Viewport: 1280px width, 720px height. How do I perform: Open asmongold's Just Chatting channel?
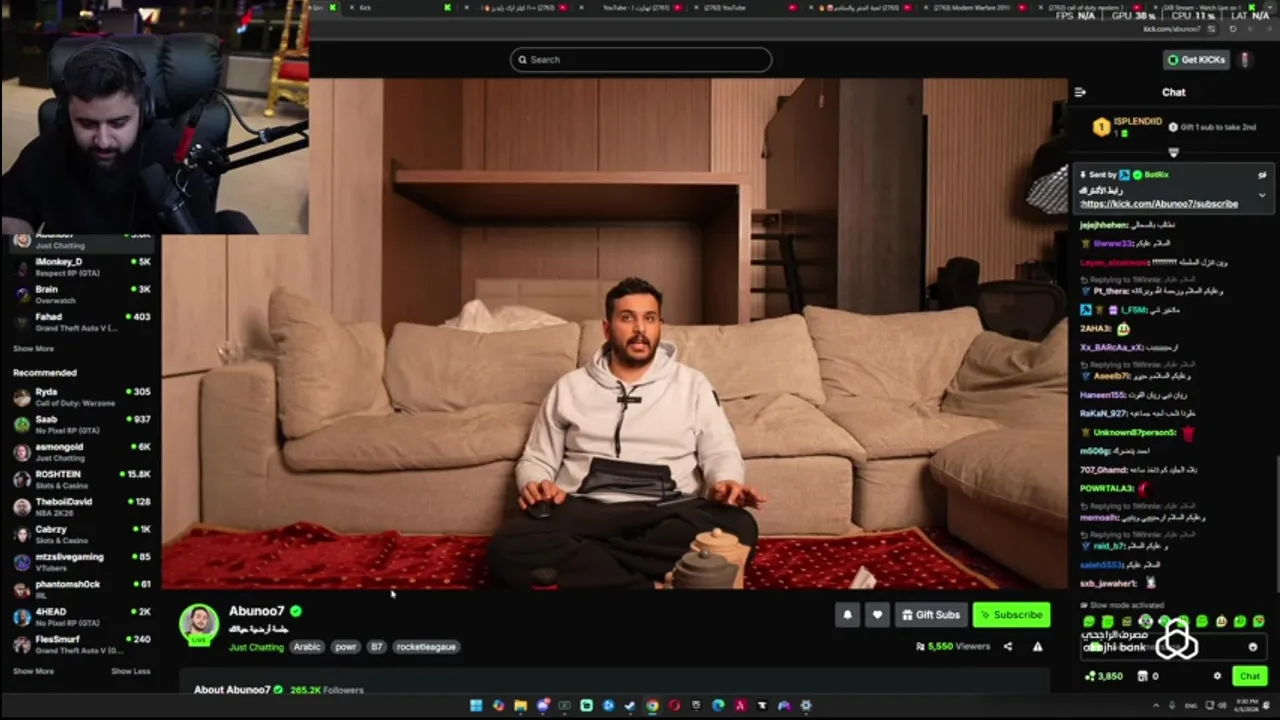[x=80, y=452]
